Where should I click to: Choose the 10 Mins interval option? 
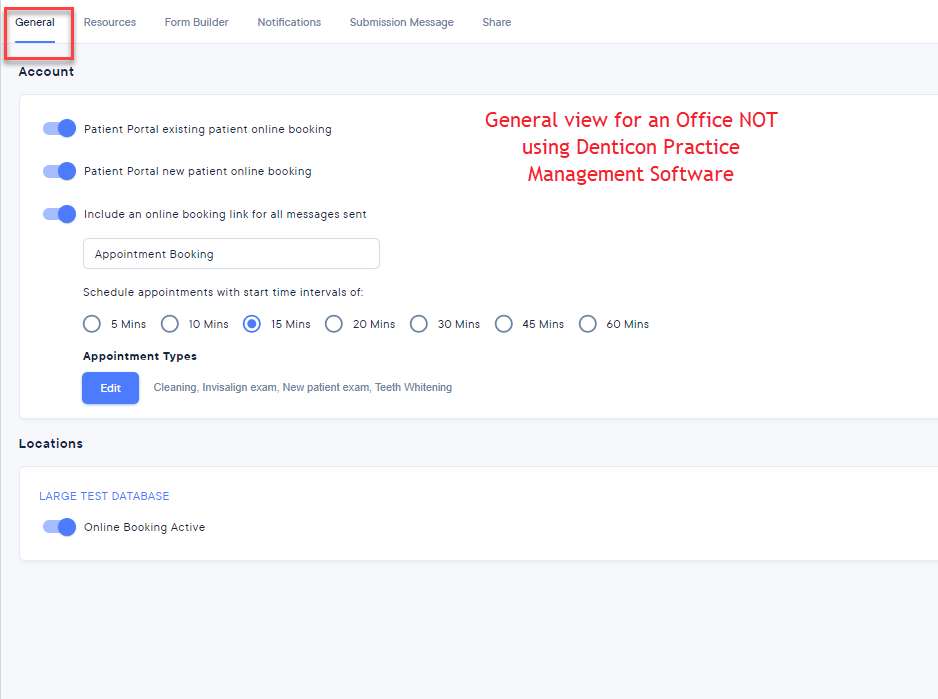tap(170, 324)
